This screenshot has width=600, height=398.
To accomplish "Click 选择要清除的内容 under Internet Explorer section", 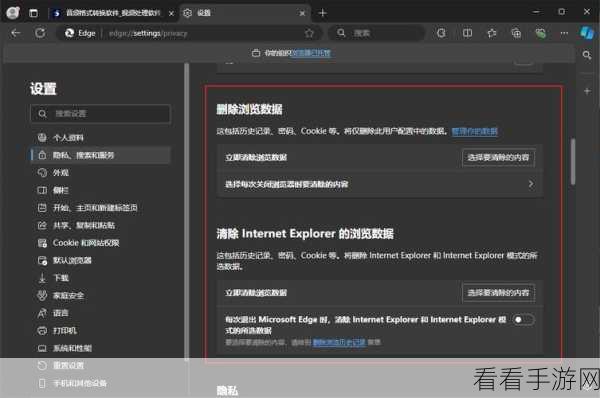I will pyautogui.click(x=498, y=293).
